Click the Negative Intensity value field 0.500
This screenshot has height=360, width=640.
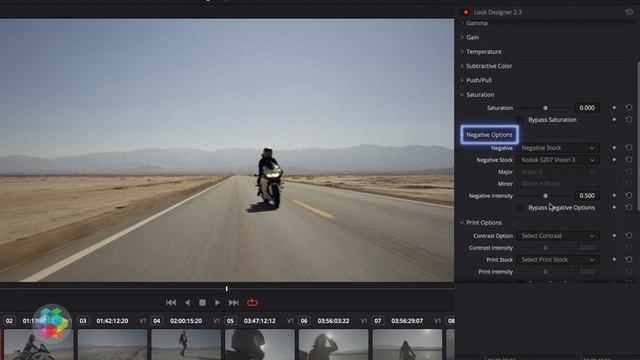click(587, 196)
